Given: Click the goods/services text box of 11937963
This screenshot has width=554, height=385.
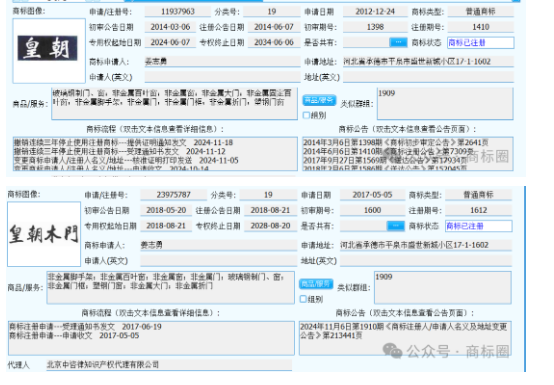Looking at the screenshot, I should (x=175, y=103).
